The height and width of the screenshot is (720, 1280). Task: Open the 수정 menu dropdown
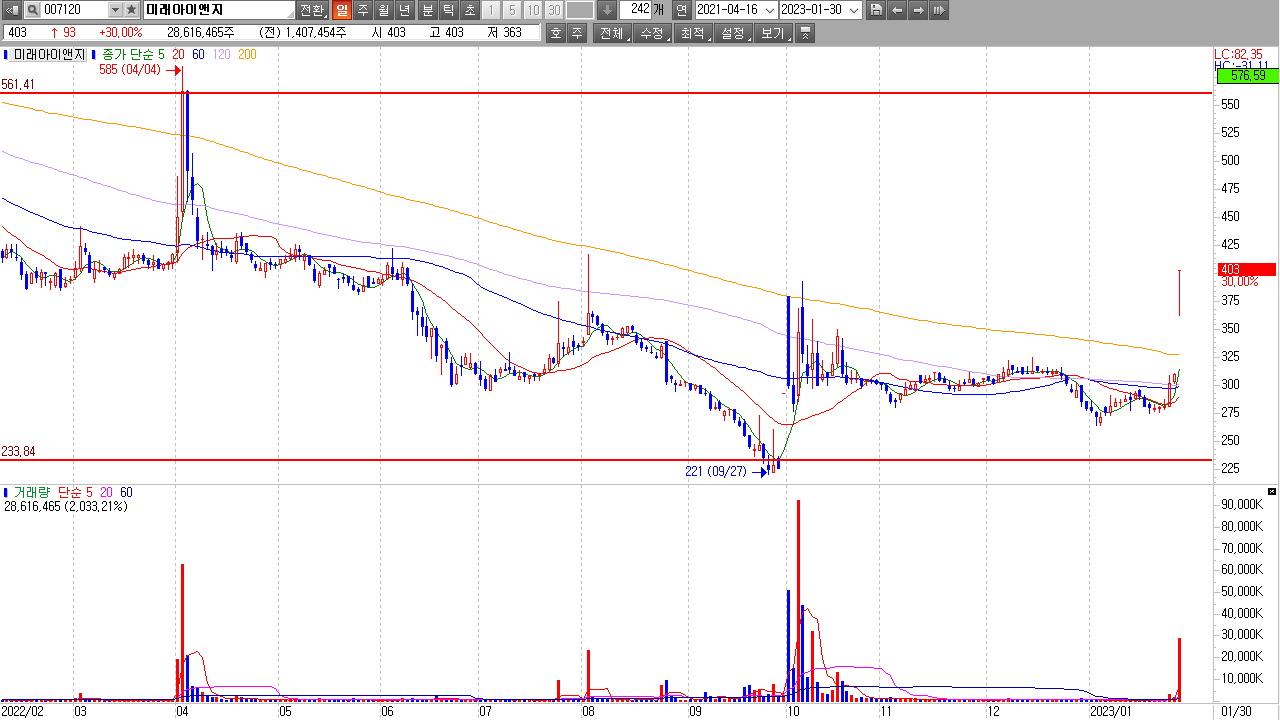[x=652, y=33]
